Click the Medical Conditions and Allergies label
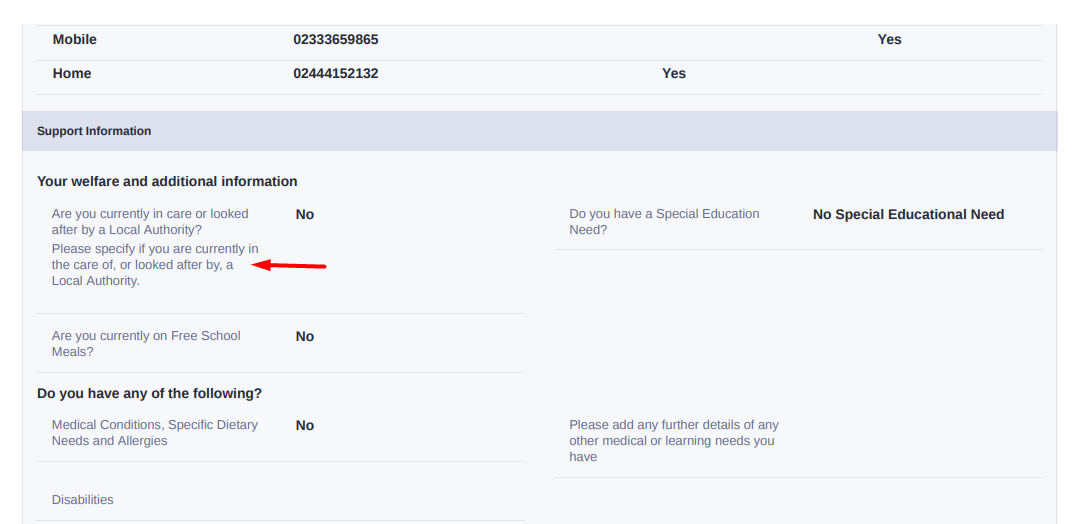1080x524 pixels. 154,433
